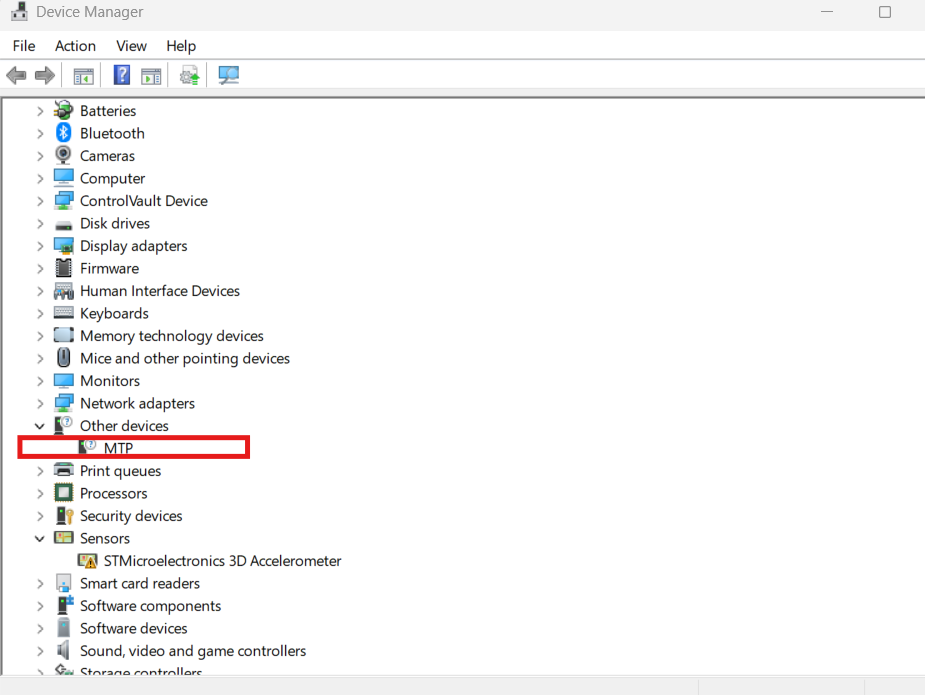The width and height of the screenshot is (925, 695).
Task: Collapse the Sensors node
Action: click(40, 539)
